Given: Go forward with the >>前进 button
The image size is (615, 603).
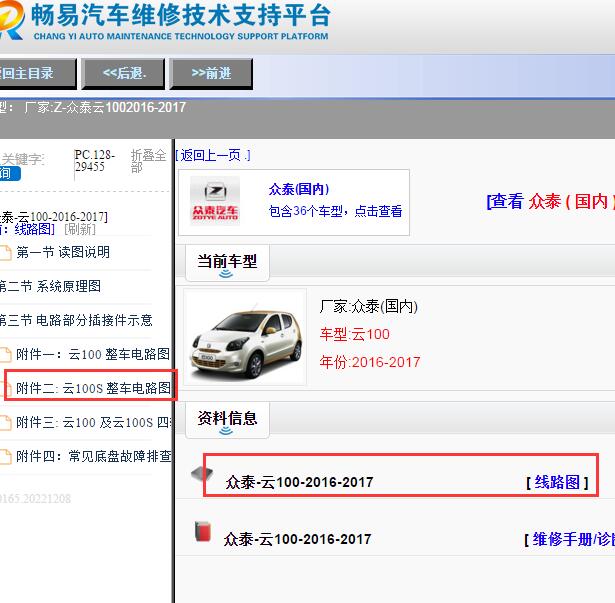Looking at the screenshot, I should [211, 73].
